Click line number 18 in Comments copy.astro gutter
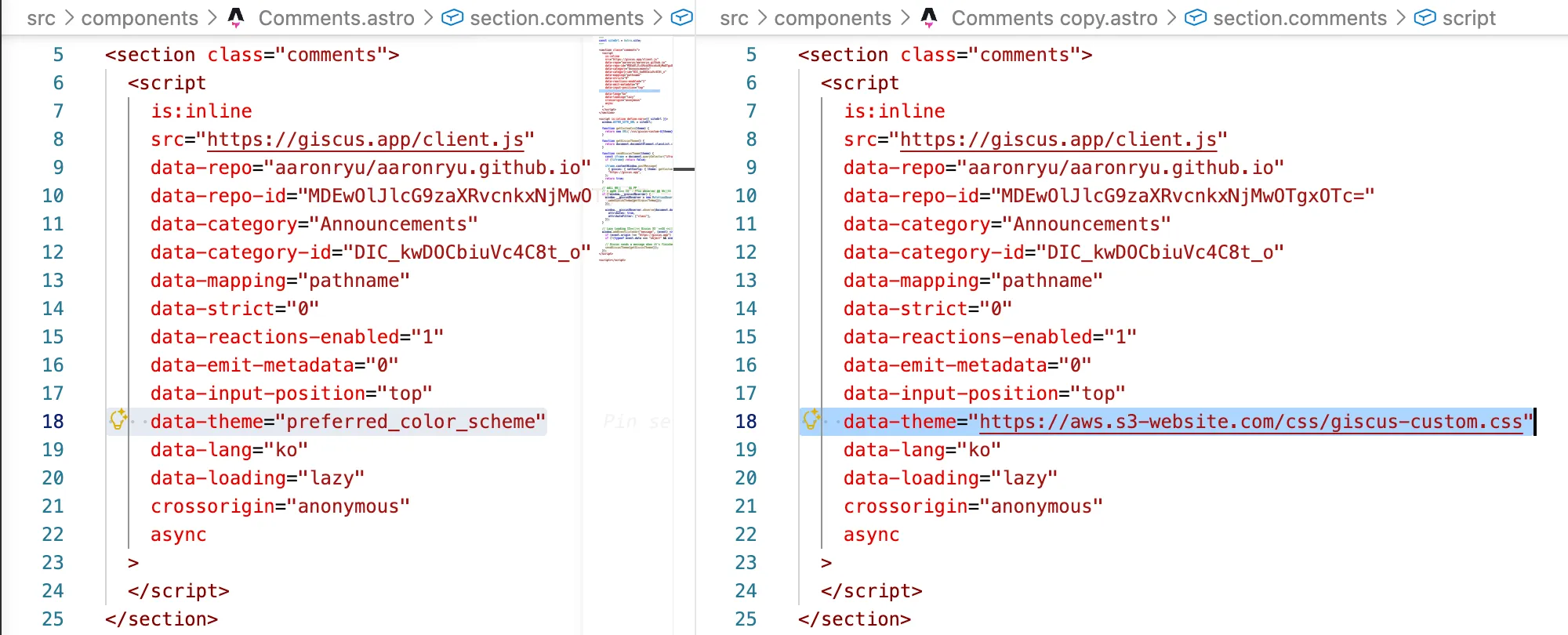Viewport: 1568px width, 635px height. point(746,422)
